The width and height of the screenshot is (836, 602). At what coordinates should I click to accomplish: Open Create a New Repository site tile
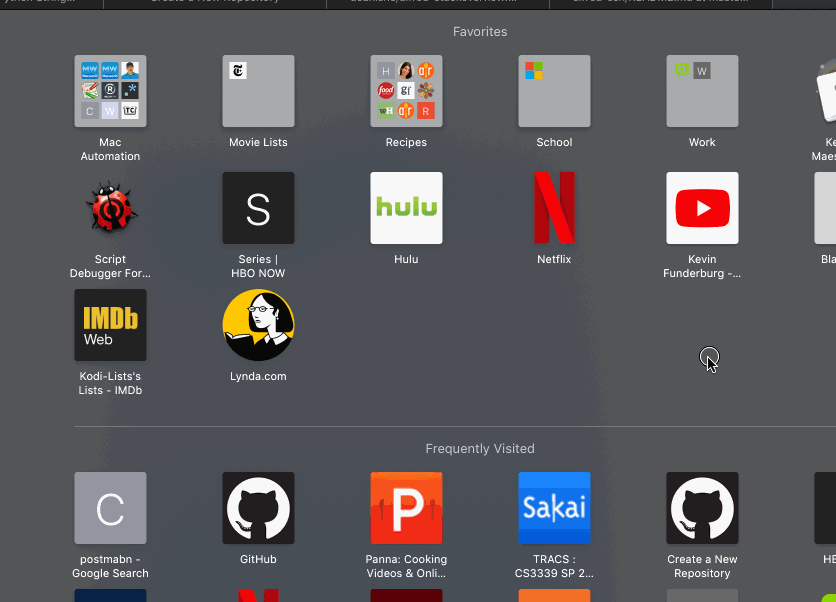(702, 508)
